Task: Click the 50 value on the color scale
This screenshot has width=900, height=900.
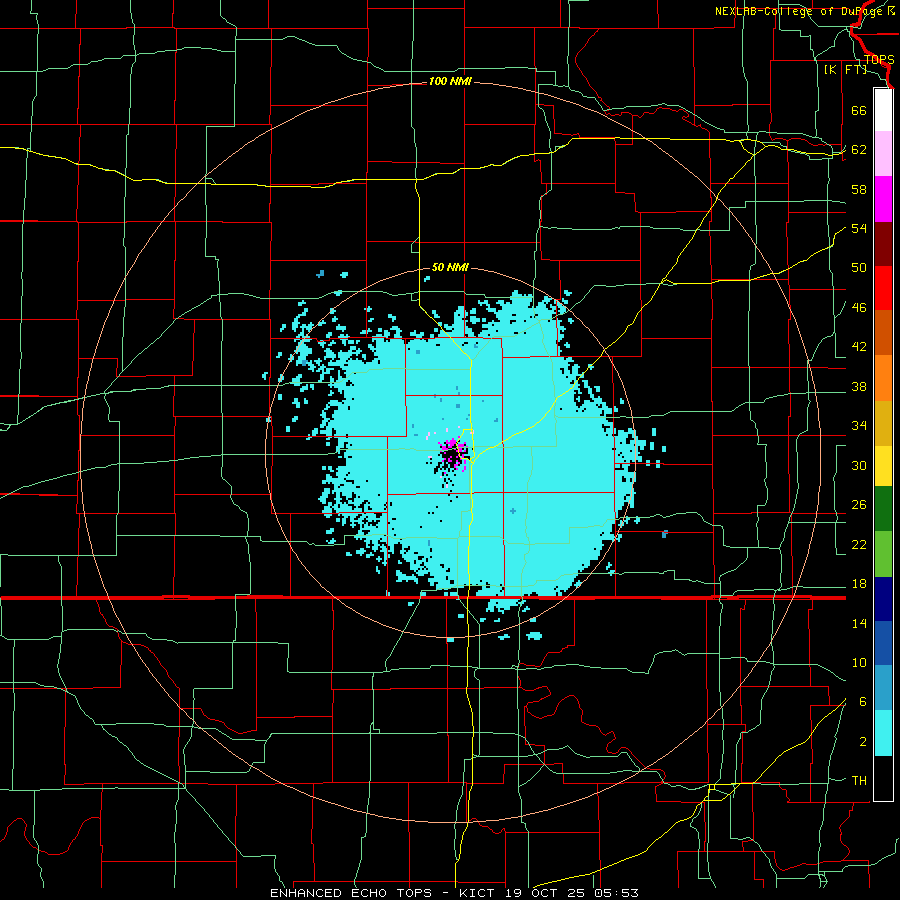Action: tap(859, 268)
